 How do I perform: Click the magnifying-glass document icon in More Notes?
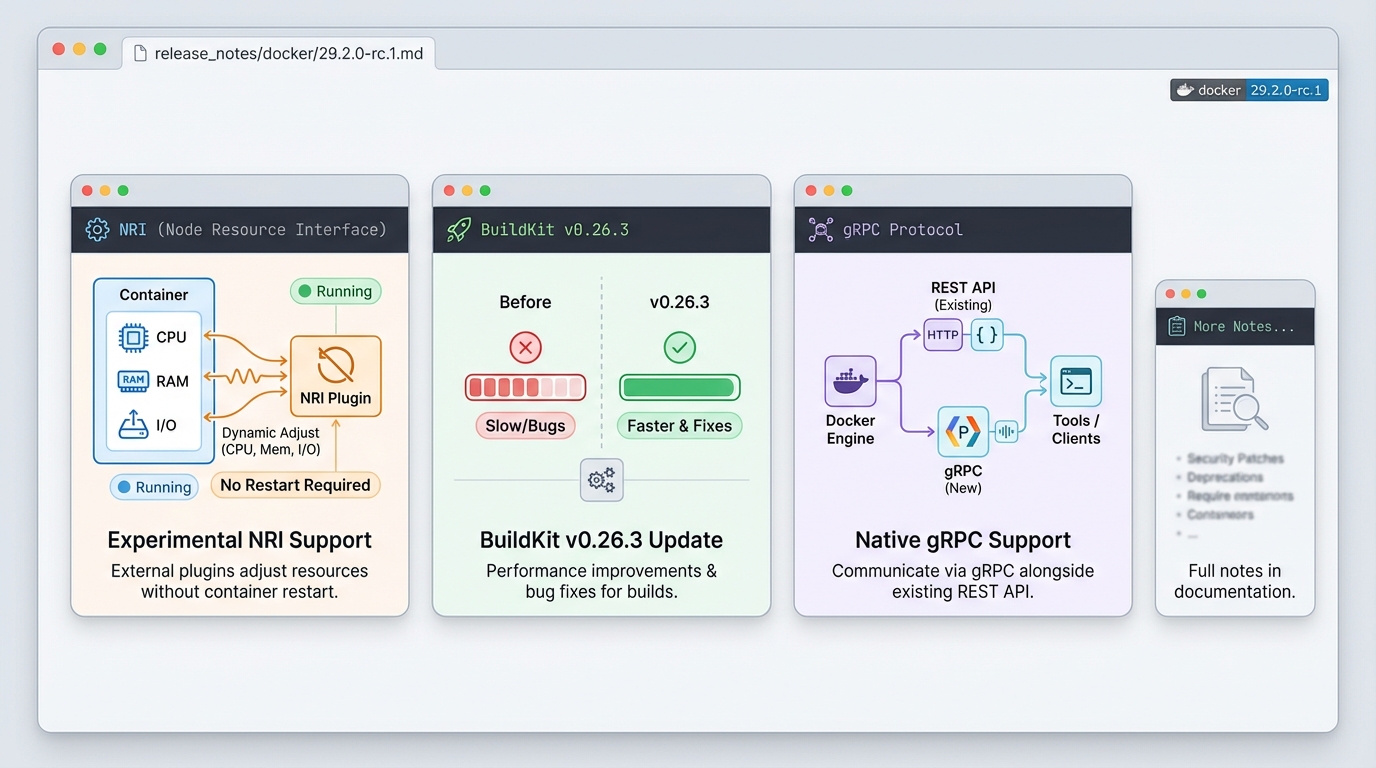pos(1235,397)
